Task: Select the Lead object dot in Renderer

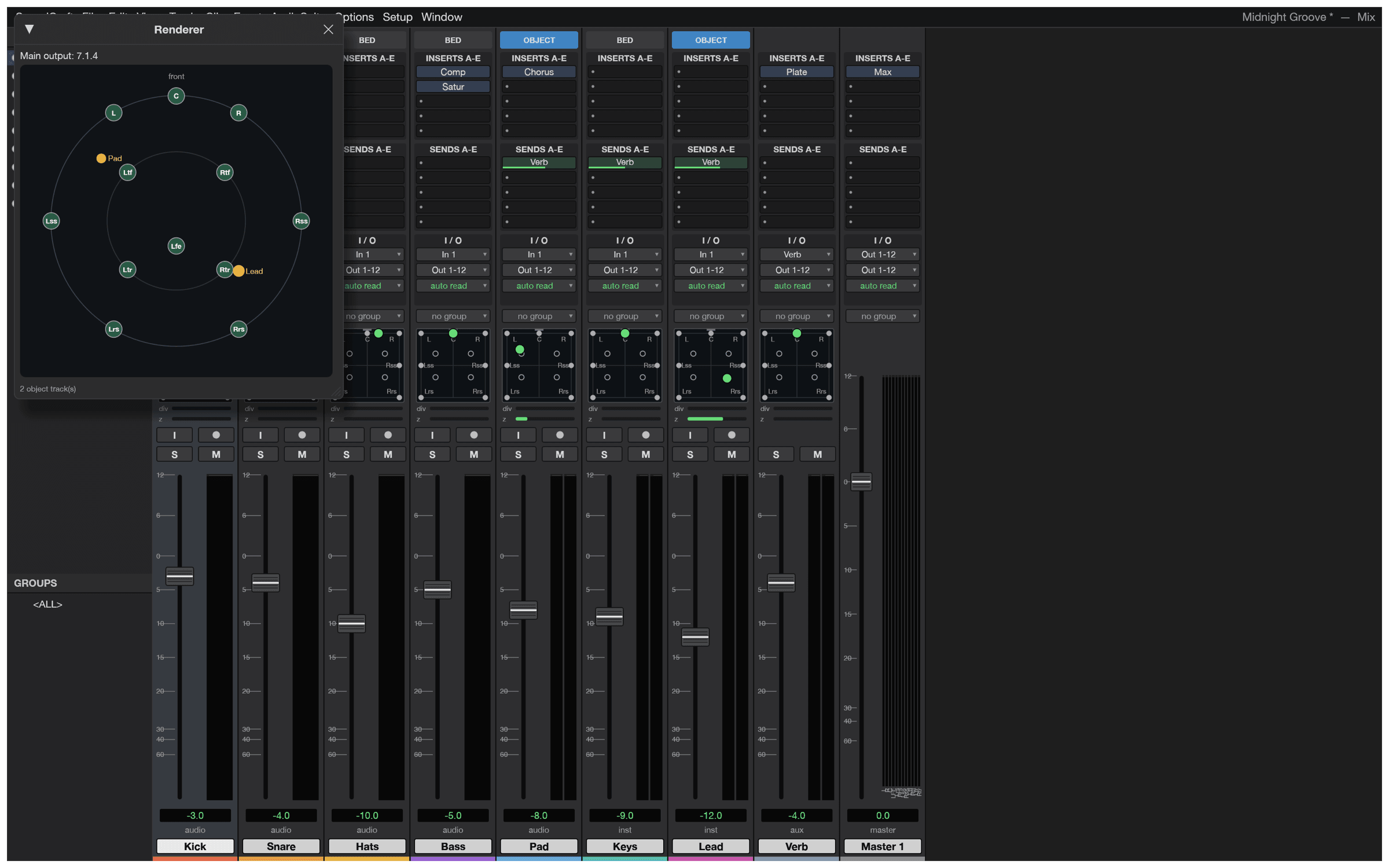Action: point(238,271)
